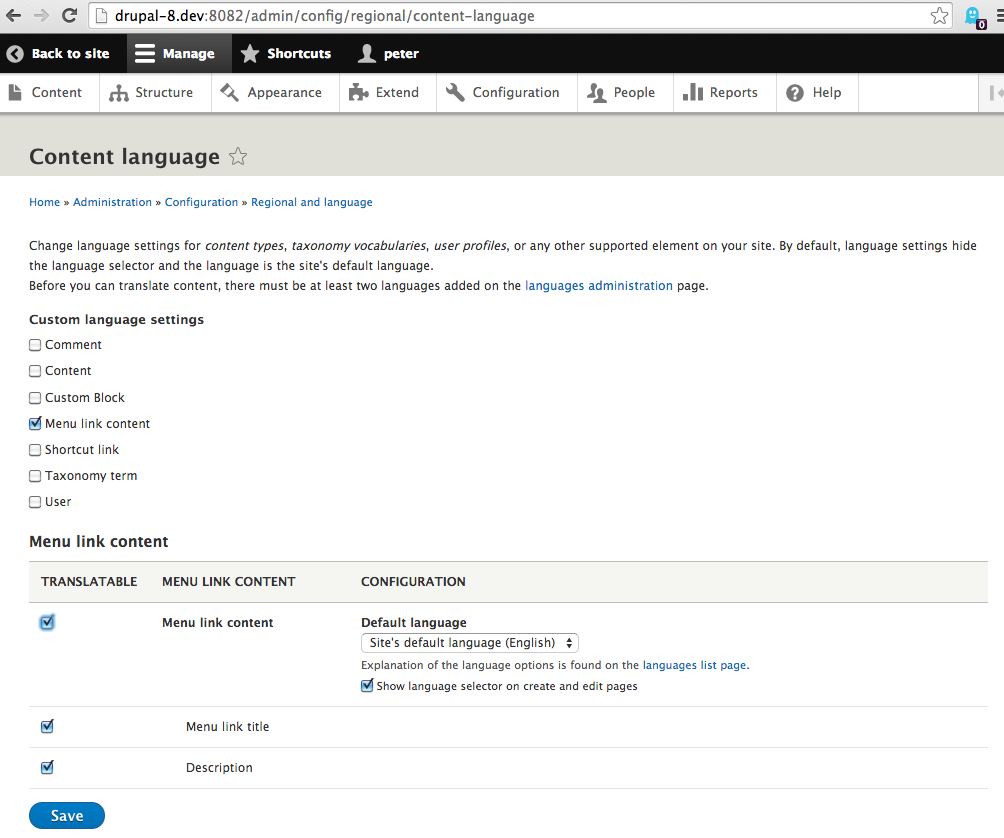Image resolution: width=1004 pixels, height=838 pixels.
Task: Uncheck the Description translatable checkbox
Action: 47,768
